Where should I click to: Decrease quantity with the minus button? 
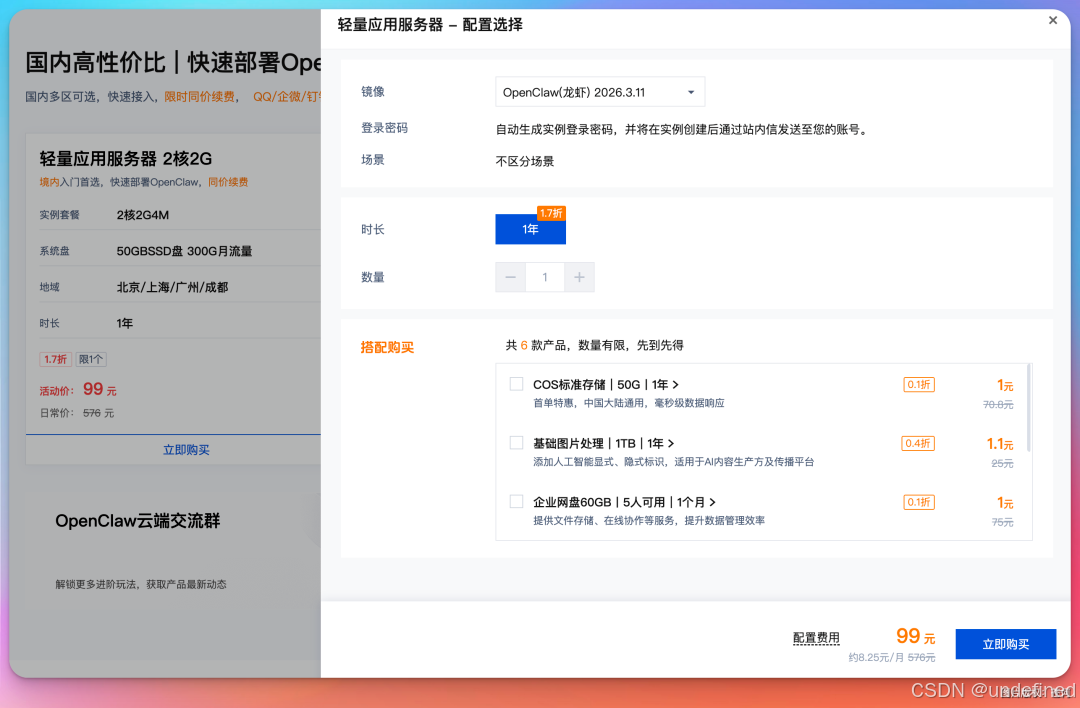(510, 277)
